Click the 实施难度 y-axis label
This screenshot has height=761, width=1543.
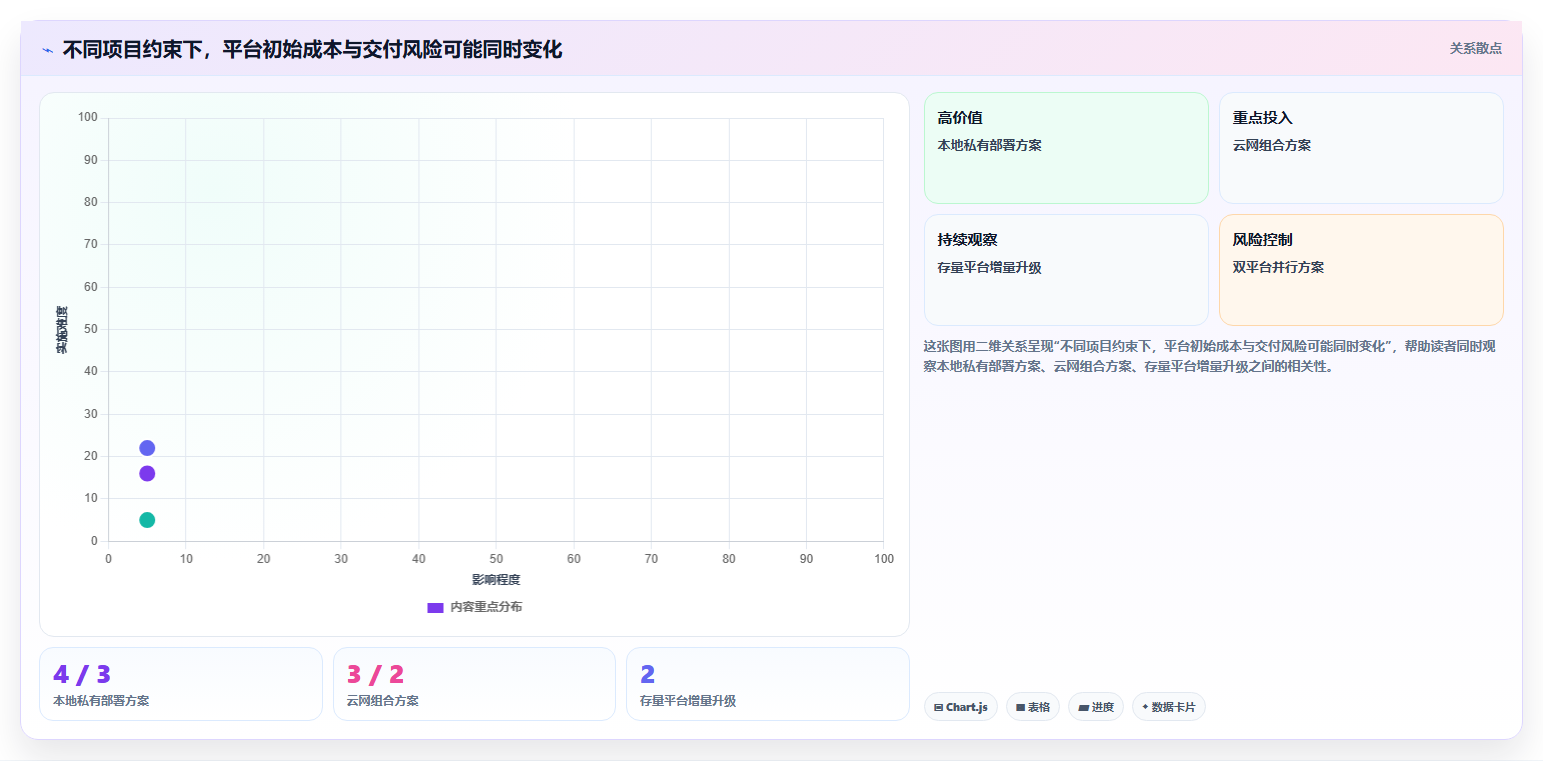tap(62, 330)
